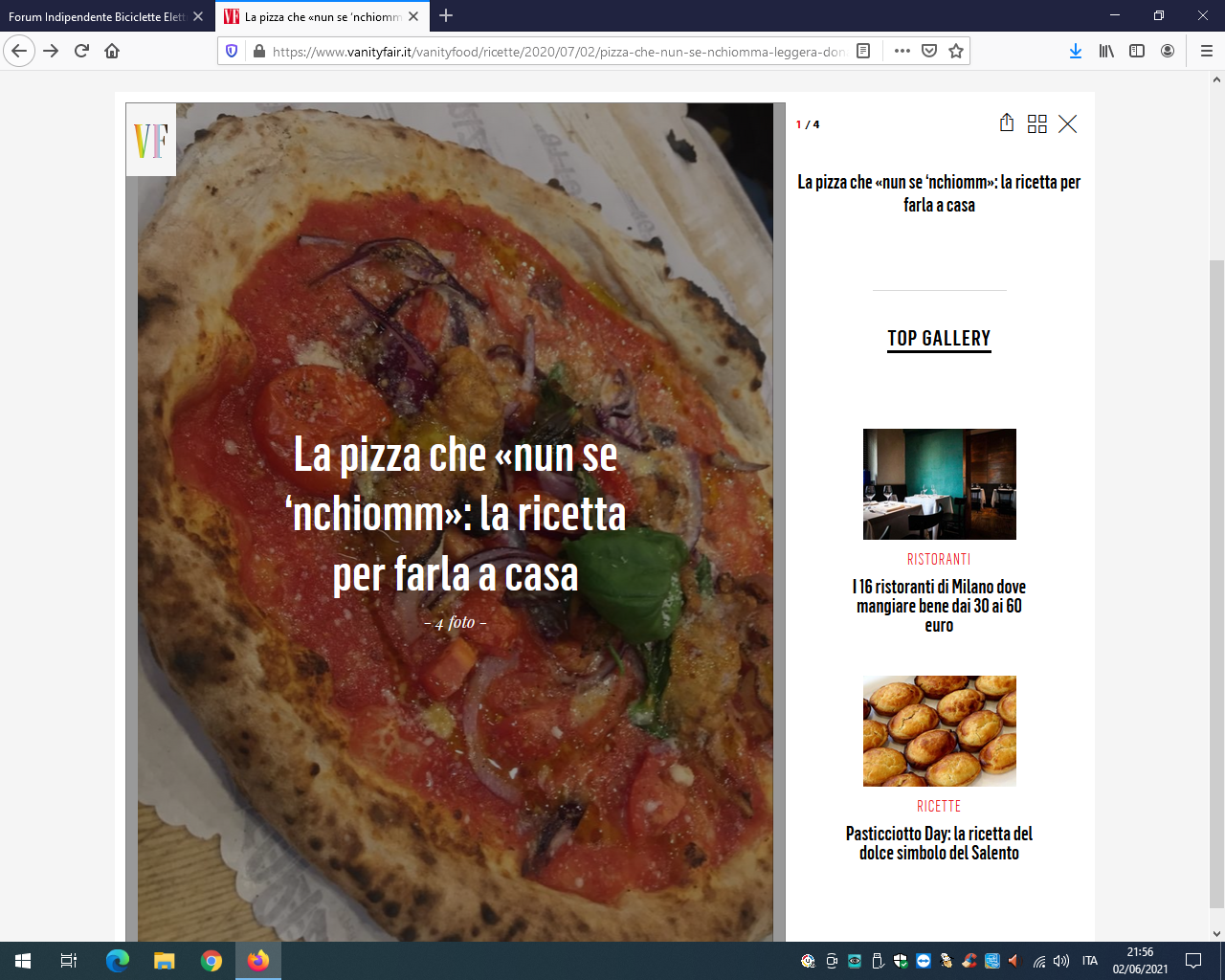
Task: Toggle the Firefox sidebar
Action: pyautogui.click(x=1137, y=51)
